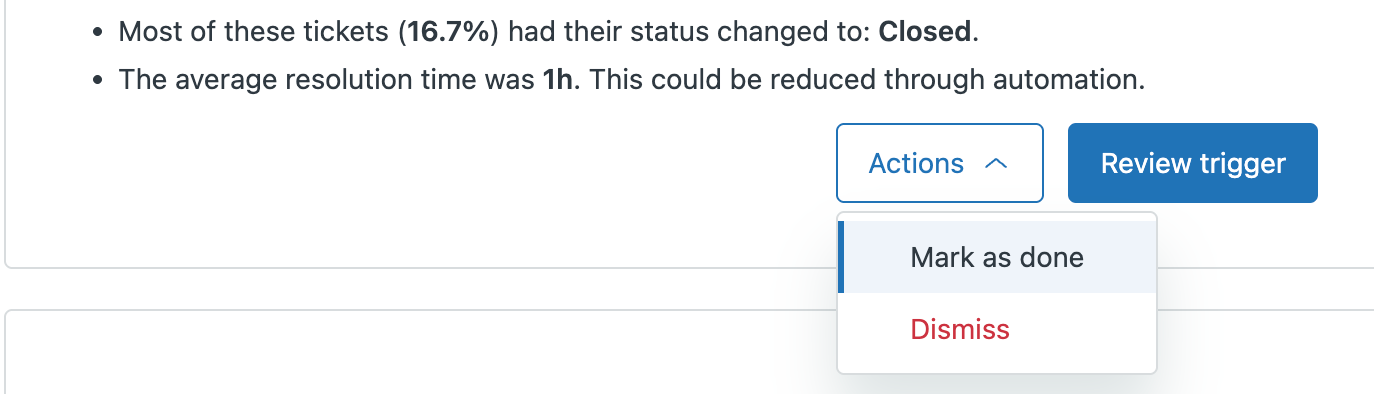The image size is (1374, 394).
Task: Open the Actions dropdown button
Action: coord(940,163)
